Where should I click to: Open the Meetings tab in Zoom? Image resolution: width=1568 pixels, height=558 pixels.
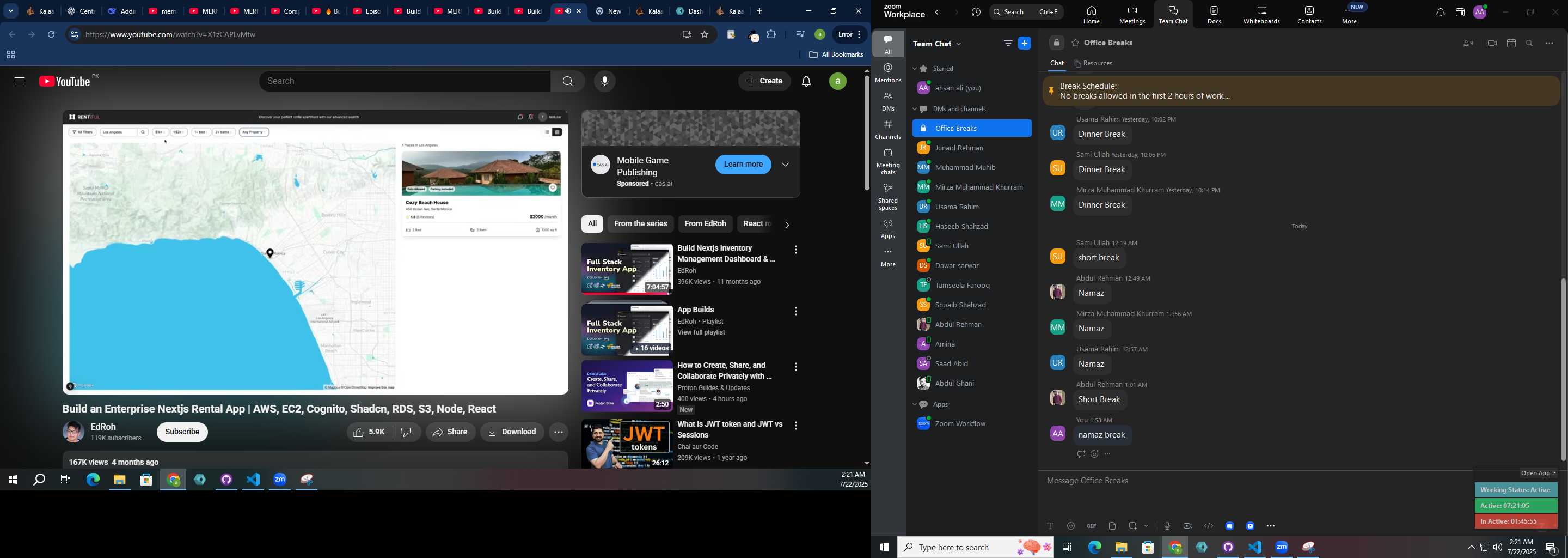(x=1132, y=15)
